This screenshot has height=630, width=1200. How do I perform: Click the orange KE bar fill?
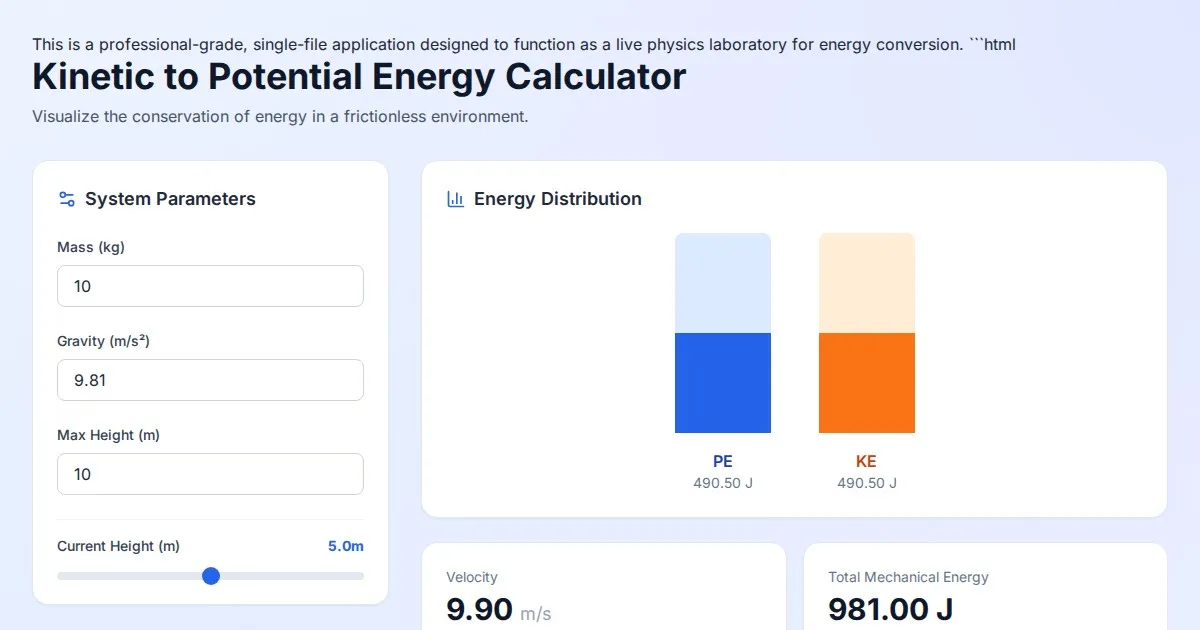[x=867, y=383]
